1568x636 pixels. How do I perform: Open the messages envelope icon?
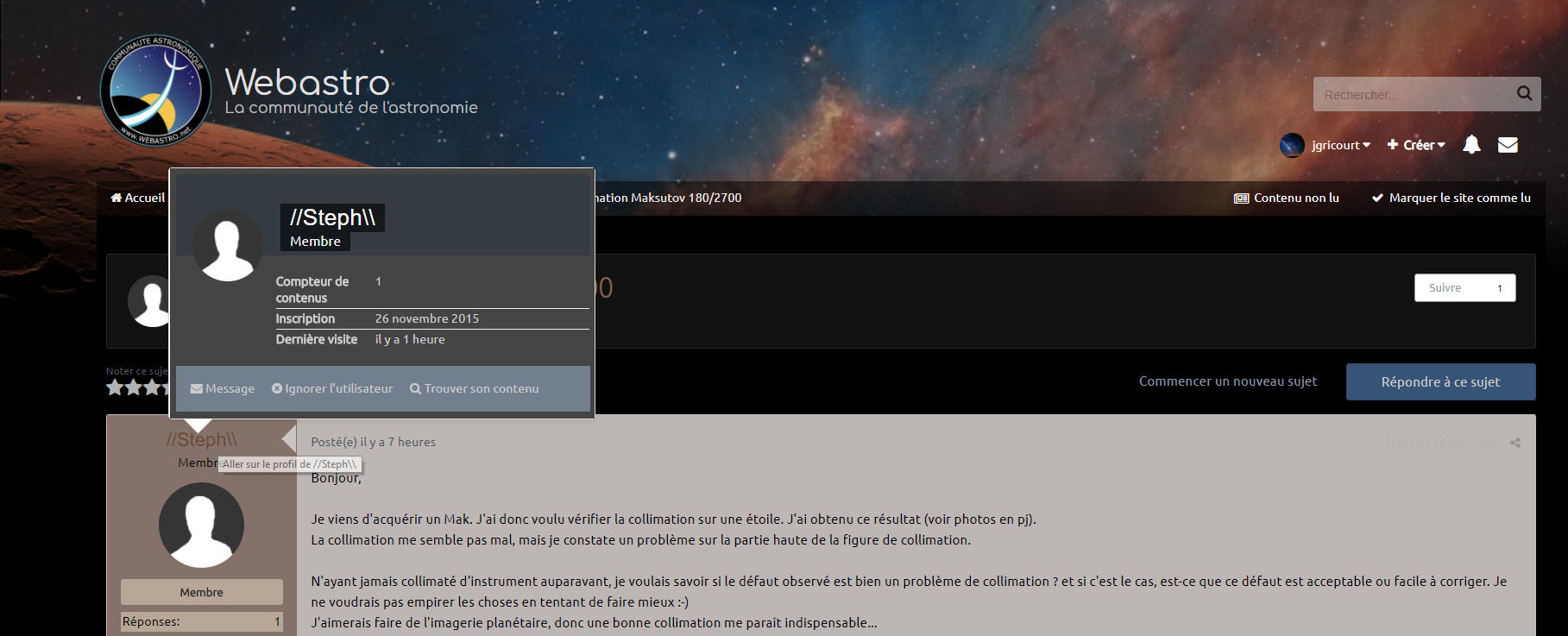point(1508,145)
